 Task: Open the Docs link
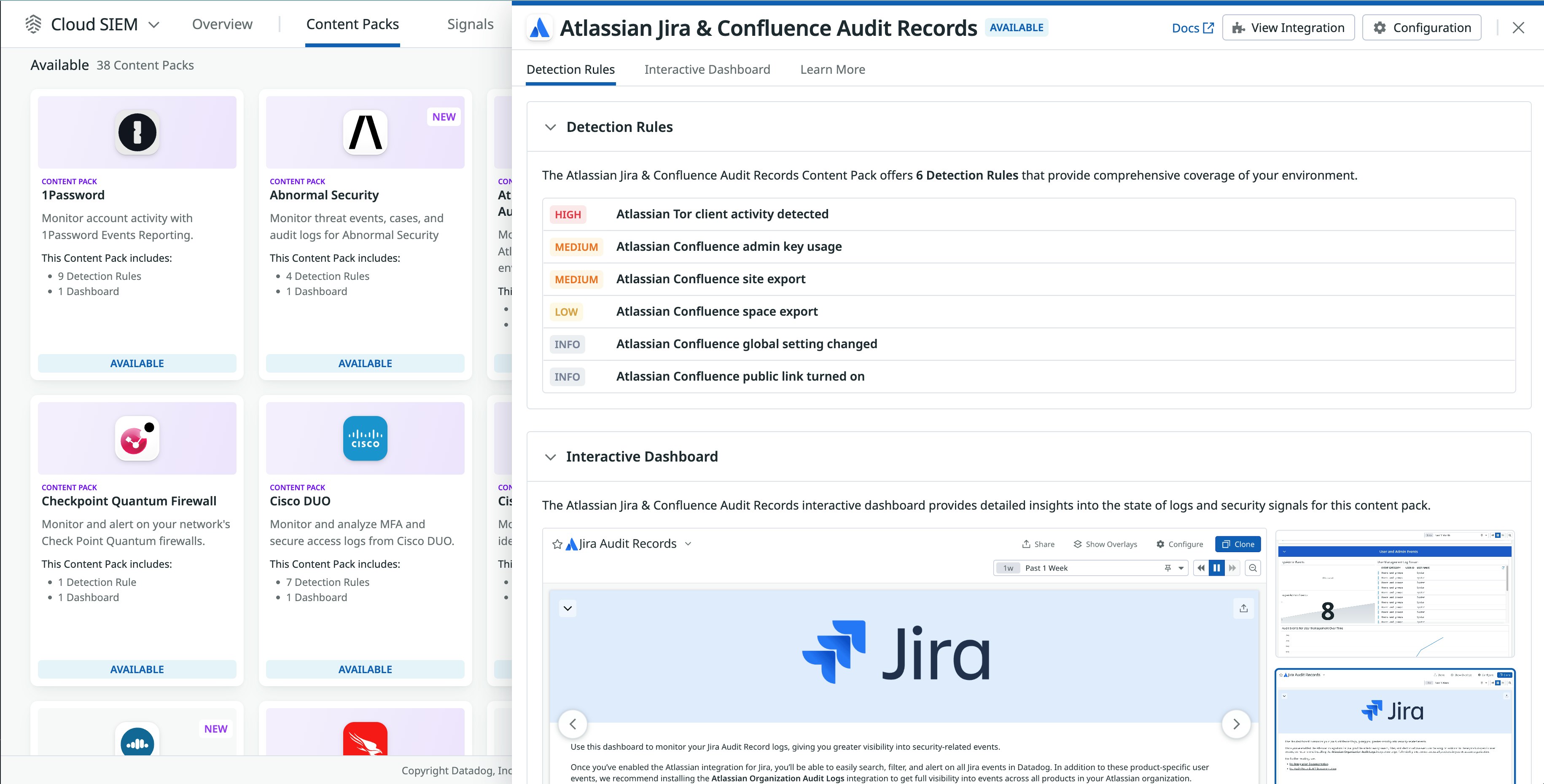coord(1192,27)
